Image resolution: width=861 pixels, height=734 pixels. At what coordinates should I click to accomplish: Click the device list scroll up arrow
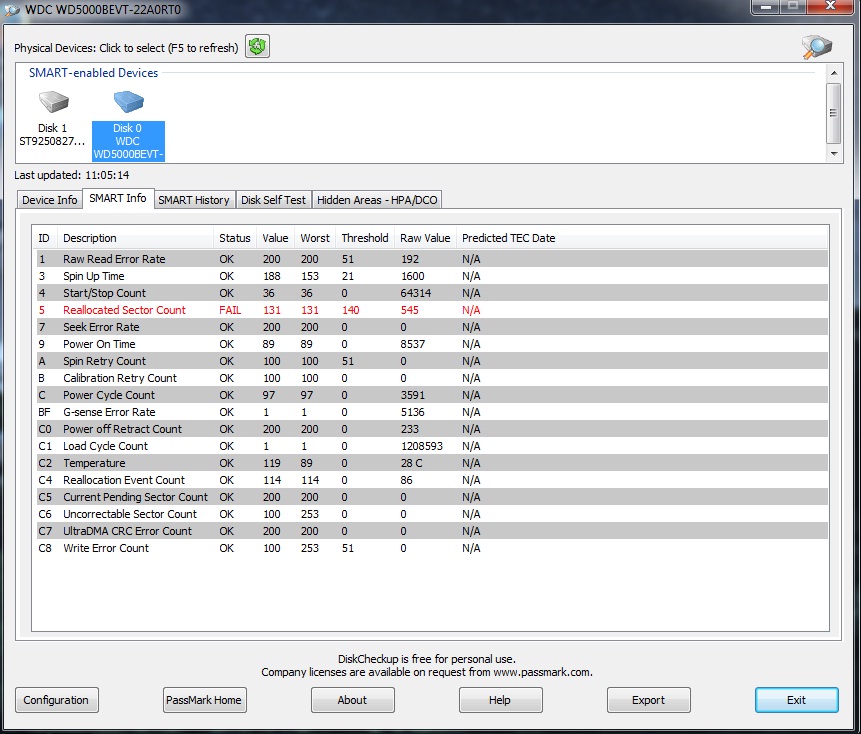834,73
